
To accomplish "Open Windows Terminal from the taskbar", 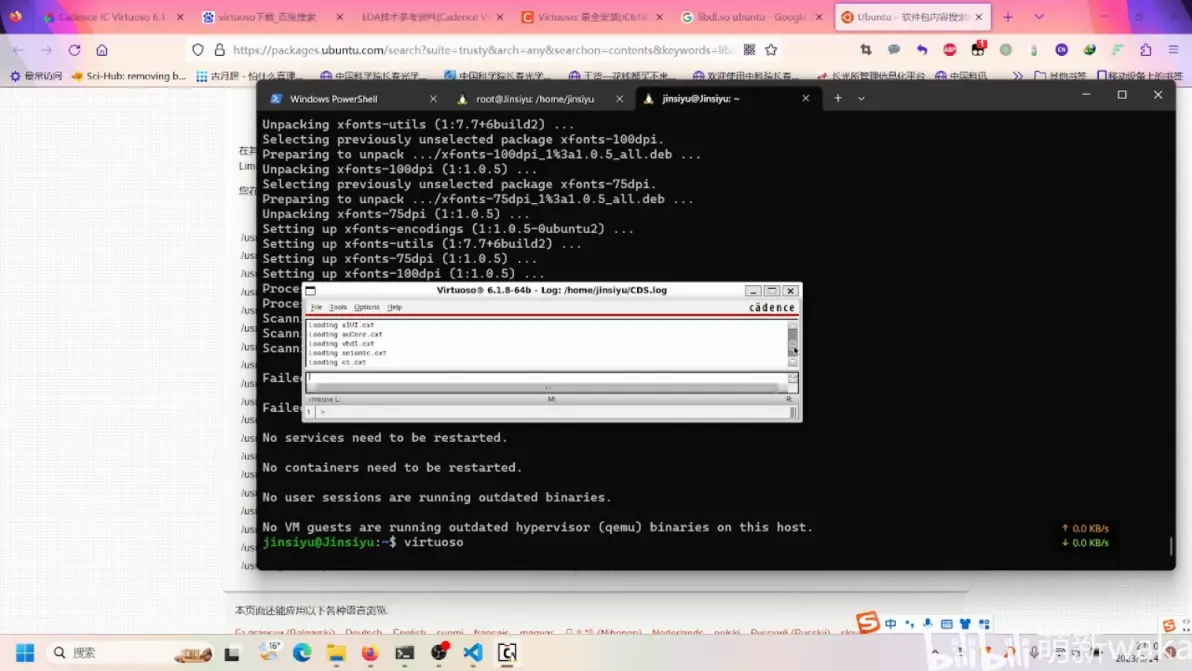I will (404, 653).
